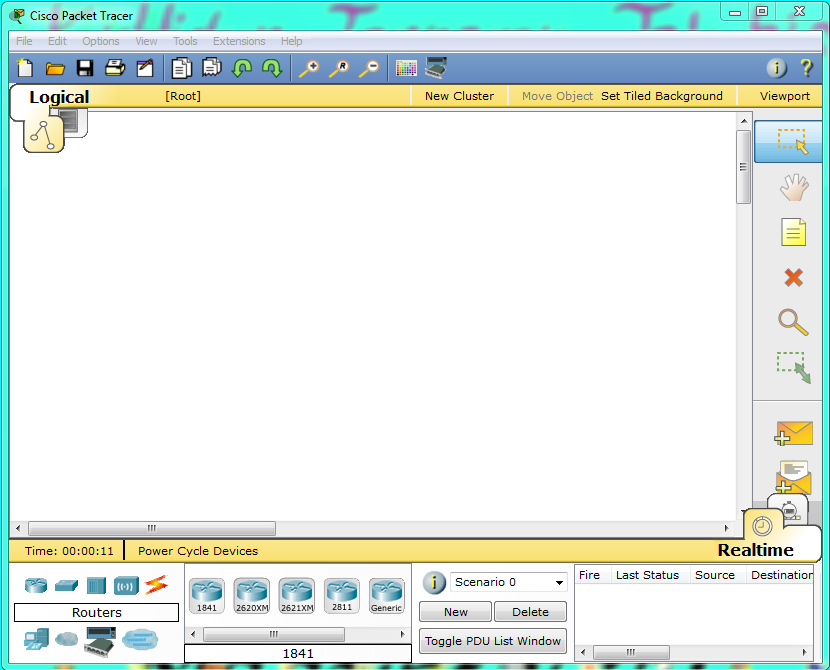This screenshot has width=830, height=670.
Task: Click the workspace horizontal scrollbar thumb
Action: 152,528
